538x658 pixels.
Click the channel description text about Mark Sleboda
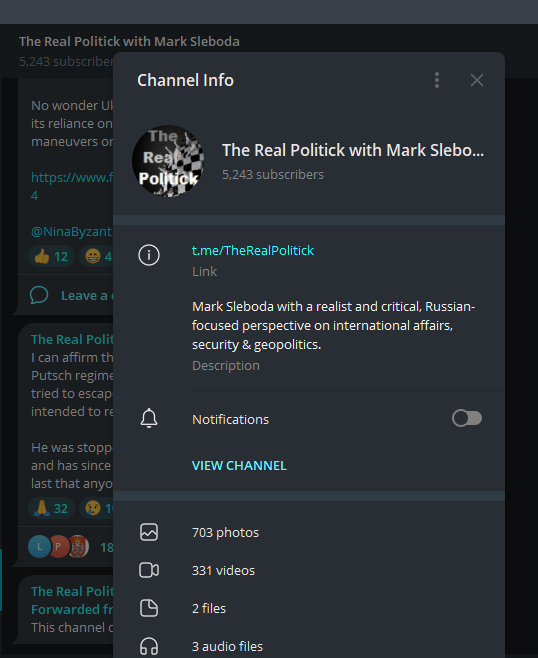coord(333,326)
